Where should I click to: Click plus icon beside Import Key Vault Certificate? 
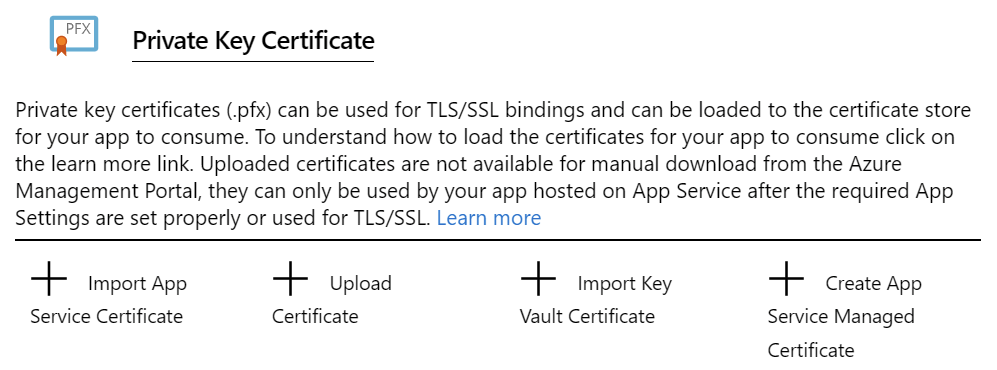(x=539, y=278)
